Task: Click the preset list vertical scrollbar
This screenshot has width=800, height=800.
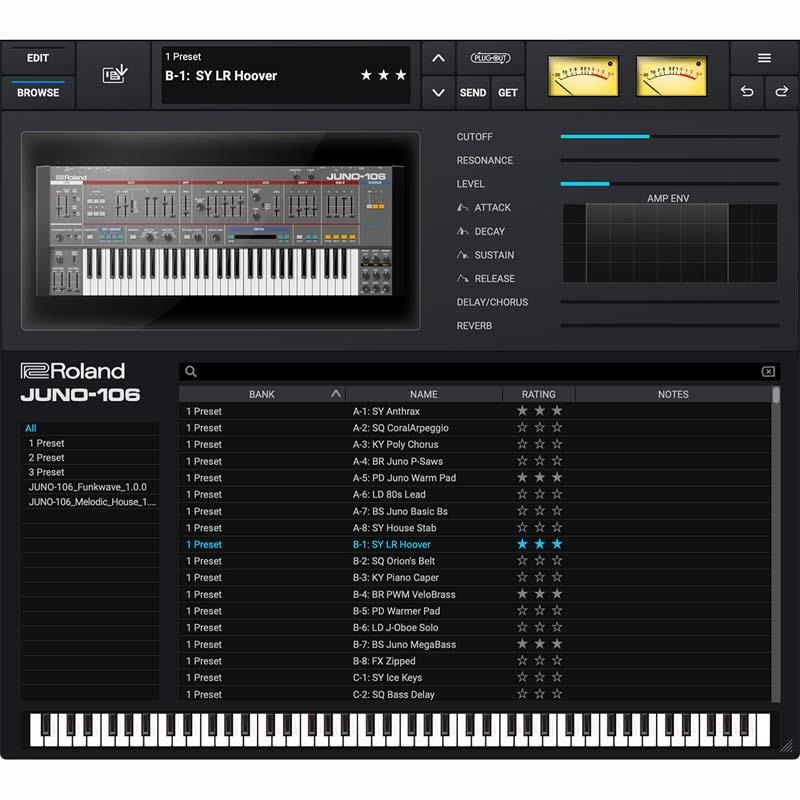Action: point(776,543)
